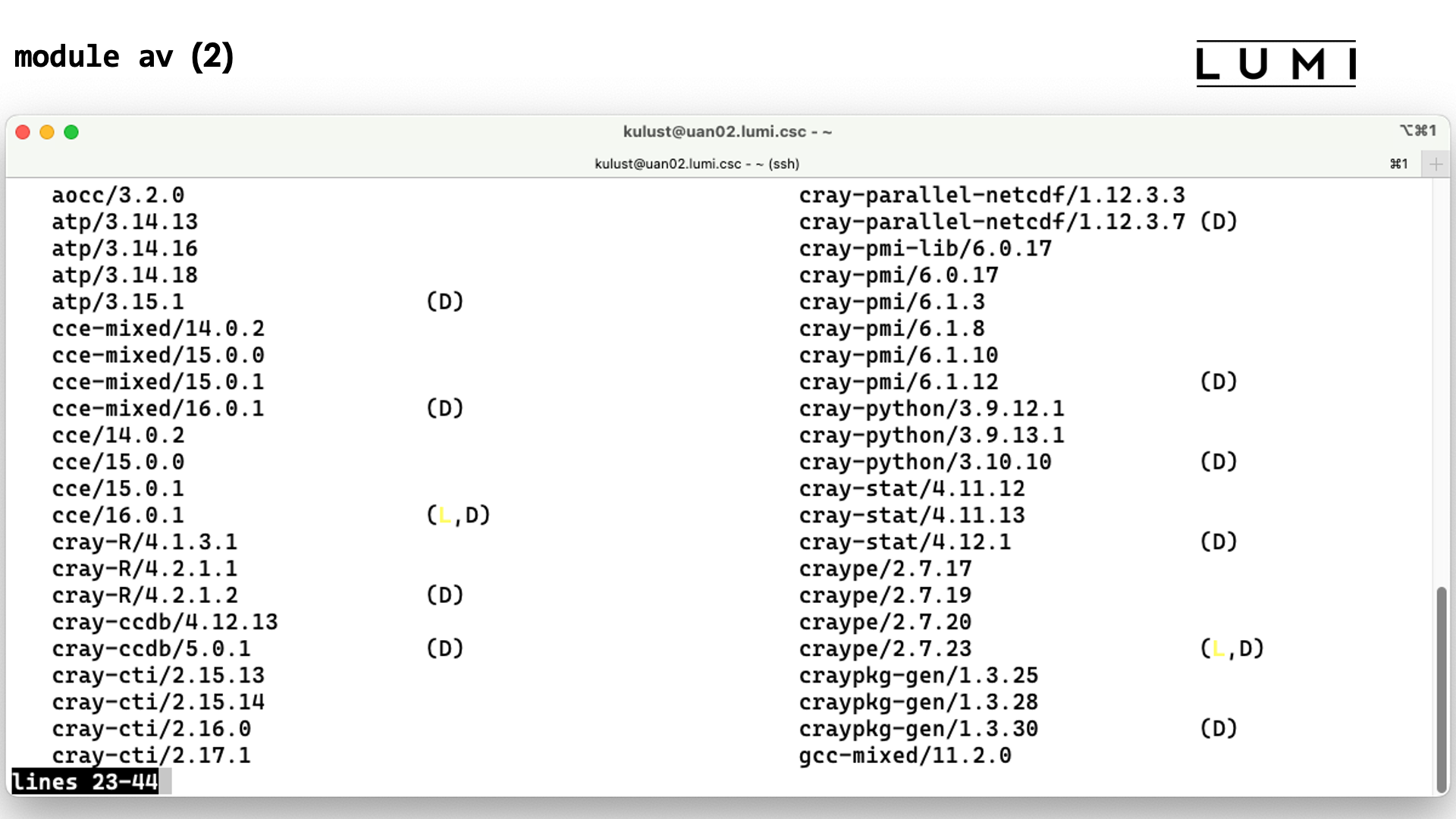Click cray-pmi/6.1.10 entry
The image size is (1456, 819).
pyautogui.click(x=899, y=355)
